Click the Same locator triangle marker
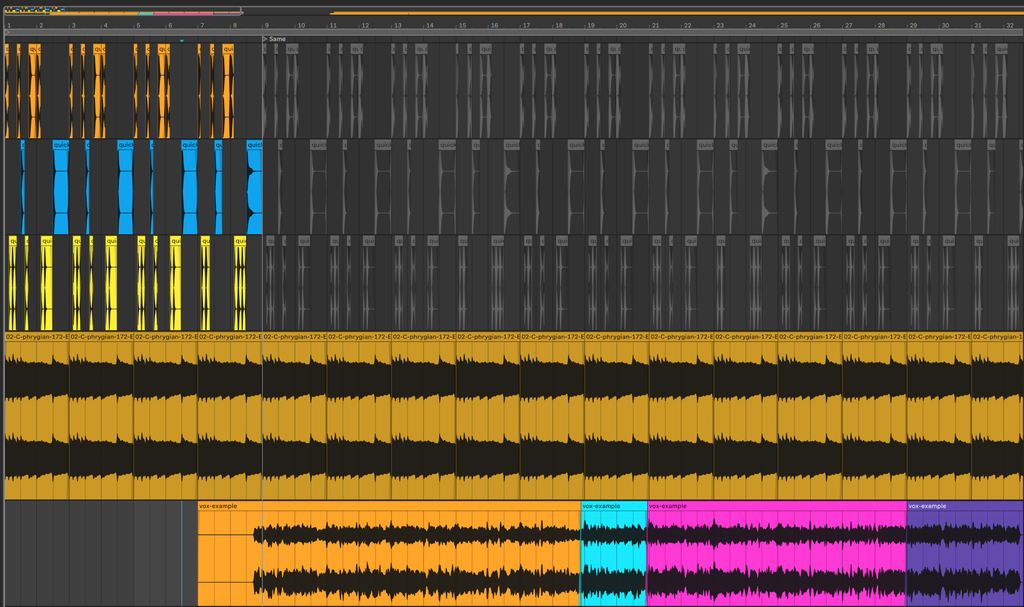Viewport: 1024px width, 607px height. point(265,39)
